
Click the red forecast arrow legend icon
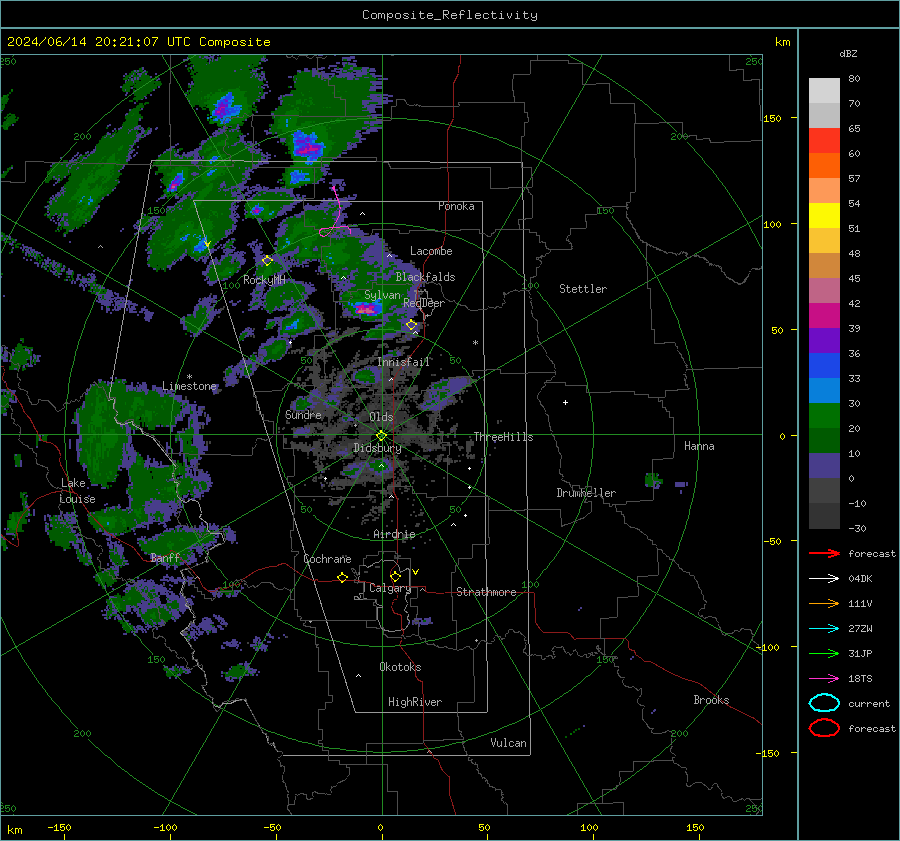pos(824,553)
